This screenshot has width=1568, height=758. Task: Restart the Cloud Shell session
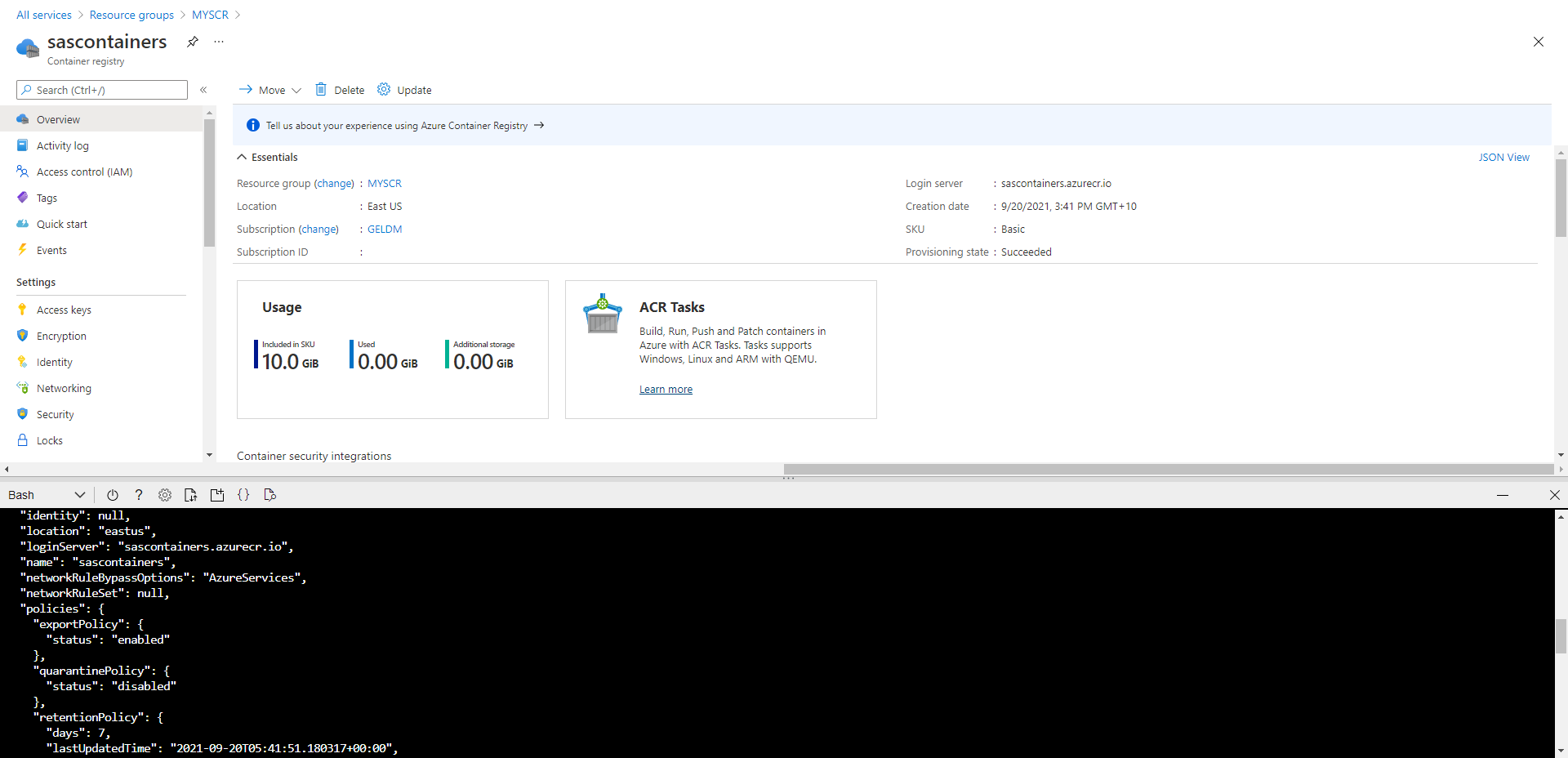(113, 495)
